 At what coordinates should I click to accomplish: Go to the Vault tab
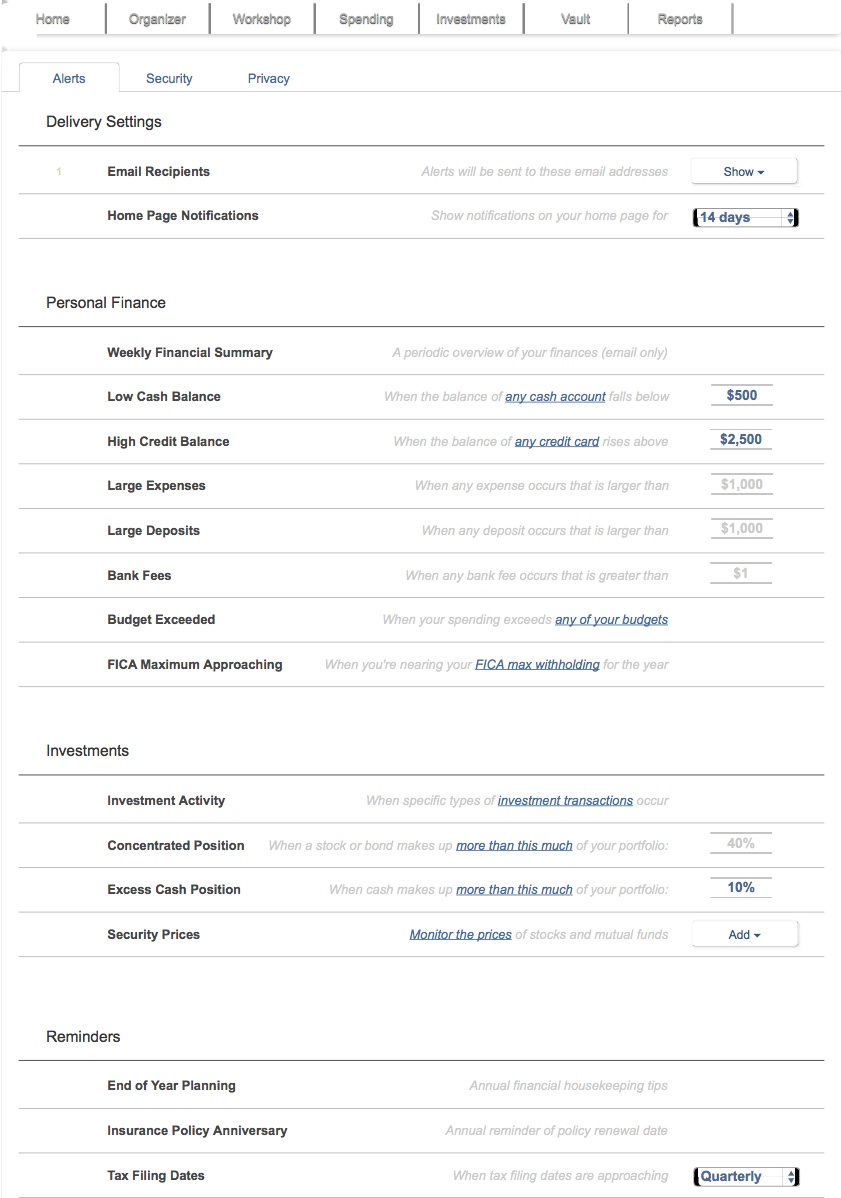pyautogui.click(x=576, y=19)
